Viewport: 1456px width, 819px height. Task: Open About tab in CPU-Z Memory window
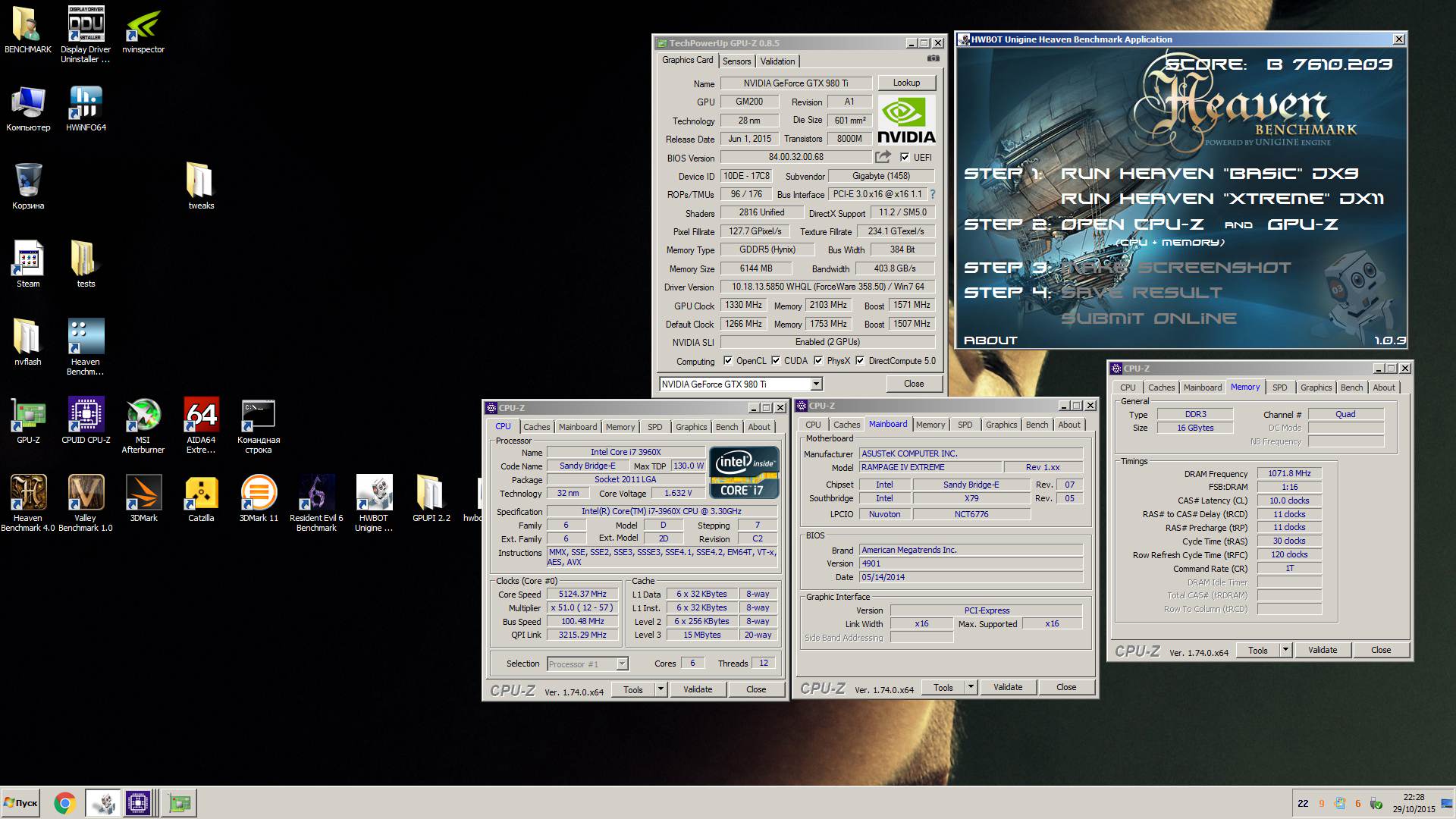[1383, 388]
